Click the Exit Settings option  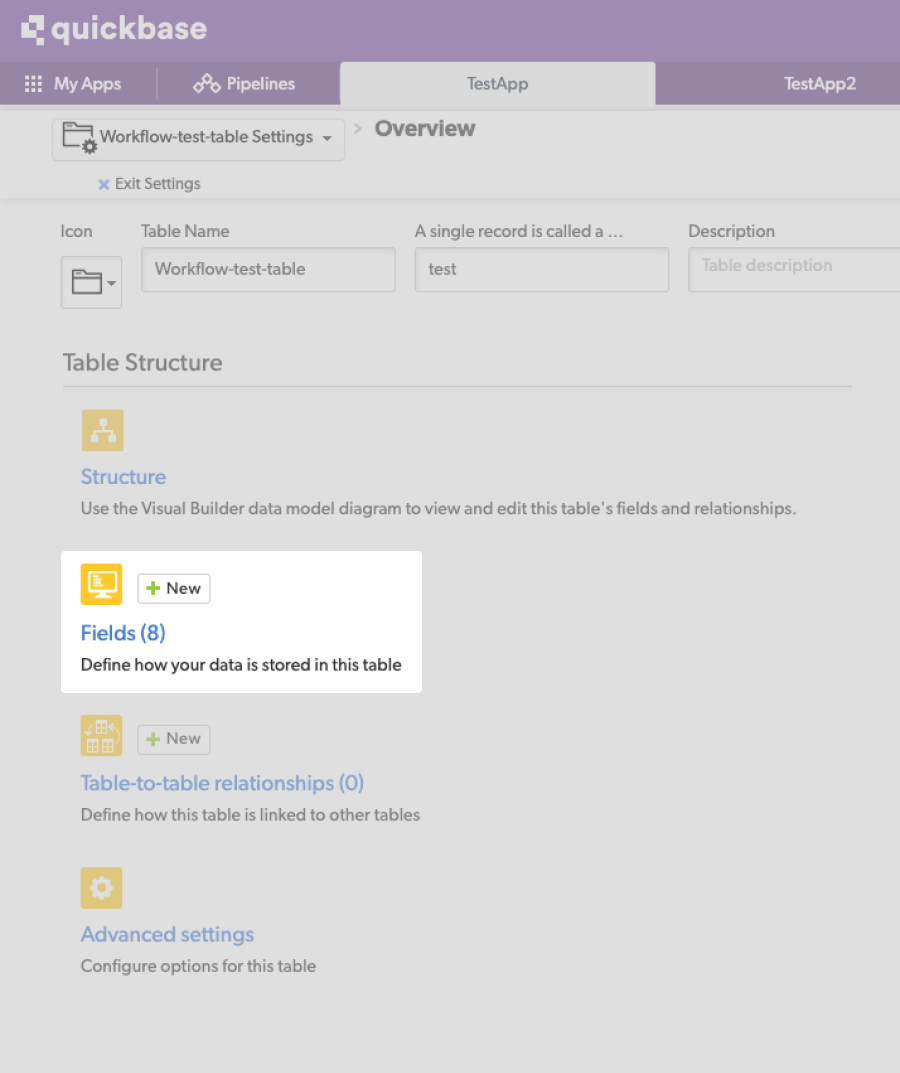[156, 184]
